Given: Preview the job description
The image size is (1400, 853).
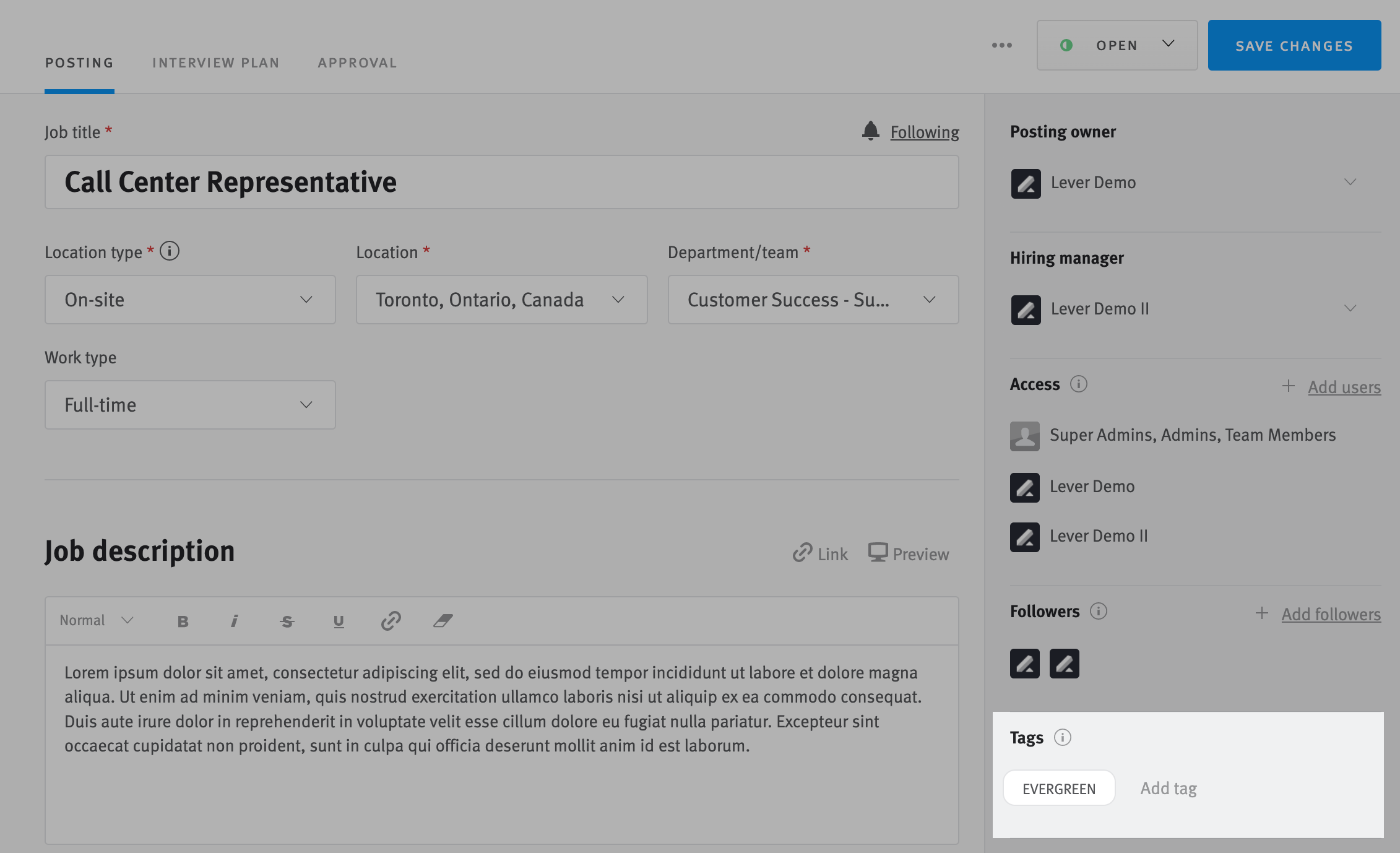Looking at the screenshot, I should 909,553.
